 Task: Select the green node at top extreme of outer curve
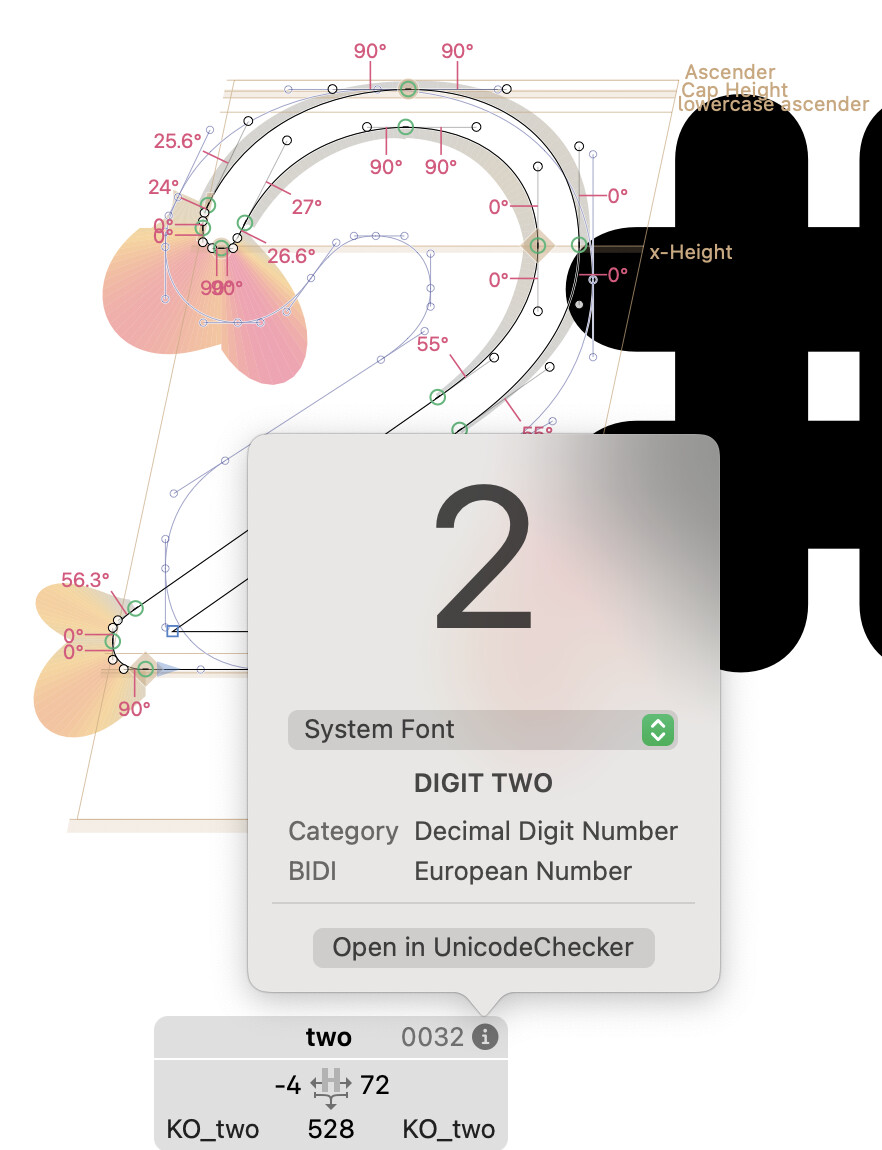408,89
